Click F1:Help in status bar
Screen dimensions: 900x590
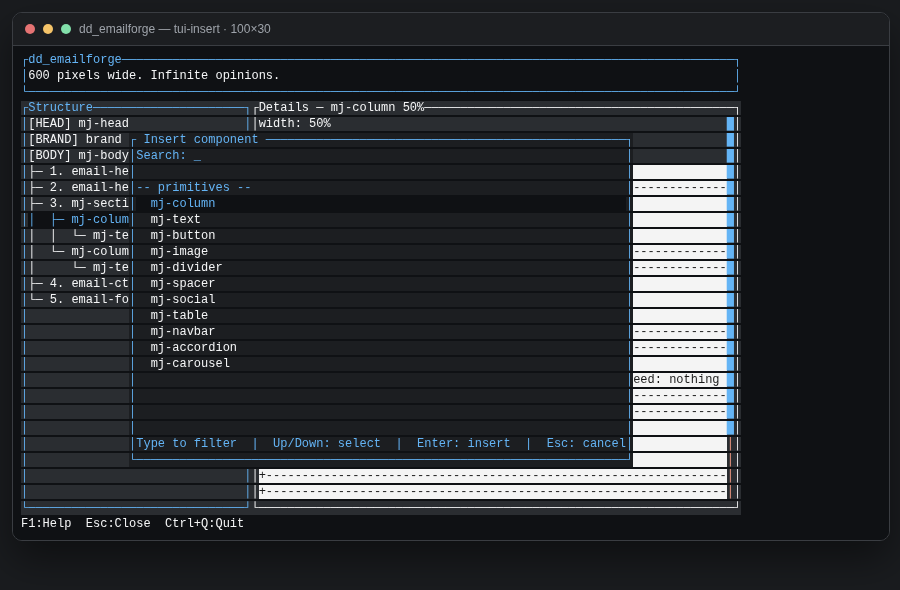click(x=46, y=523)
